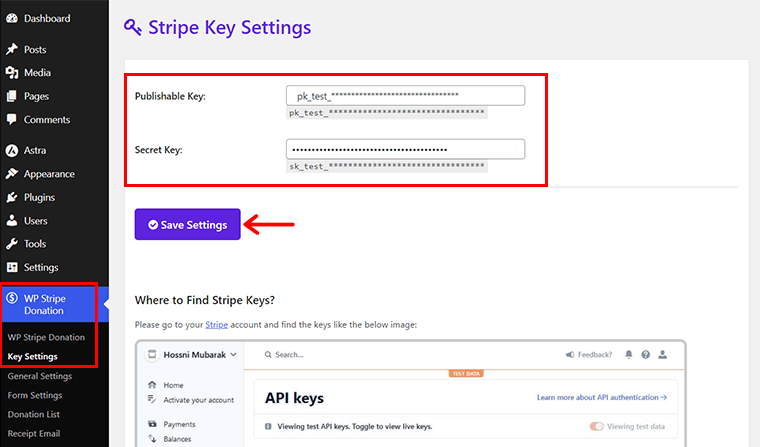Click the Dashboard gauge icon
The image size is (760, 447).
pos(12,18)
